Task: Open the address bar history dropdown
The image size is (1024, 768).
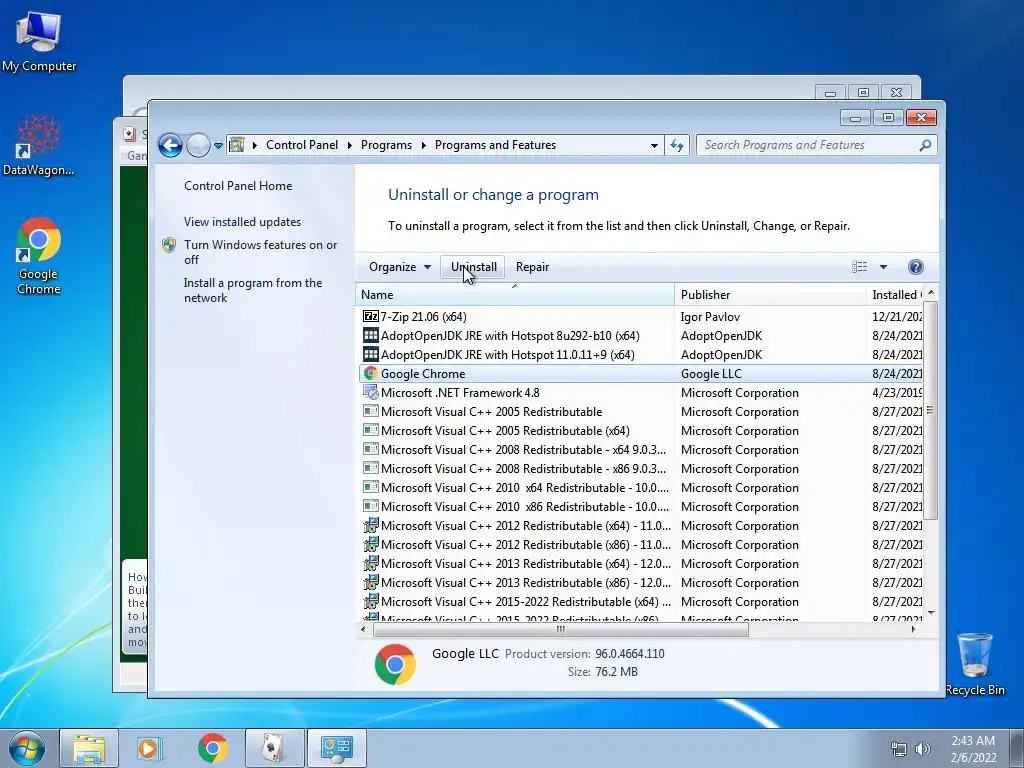Action: [x=654, y=145]
